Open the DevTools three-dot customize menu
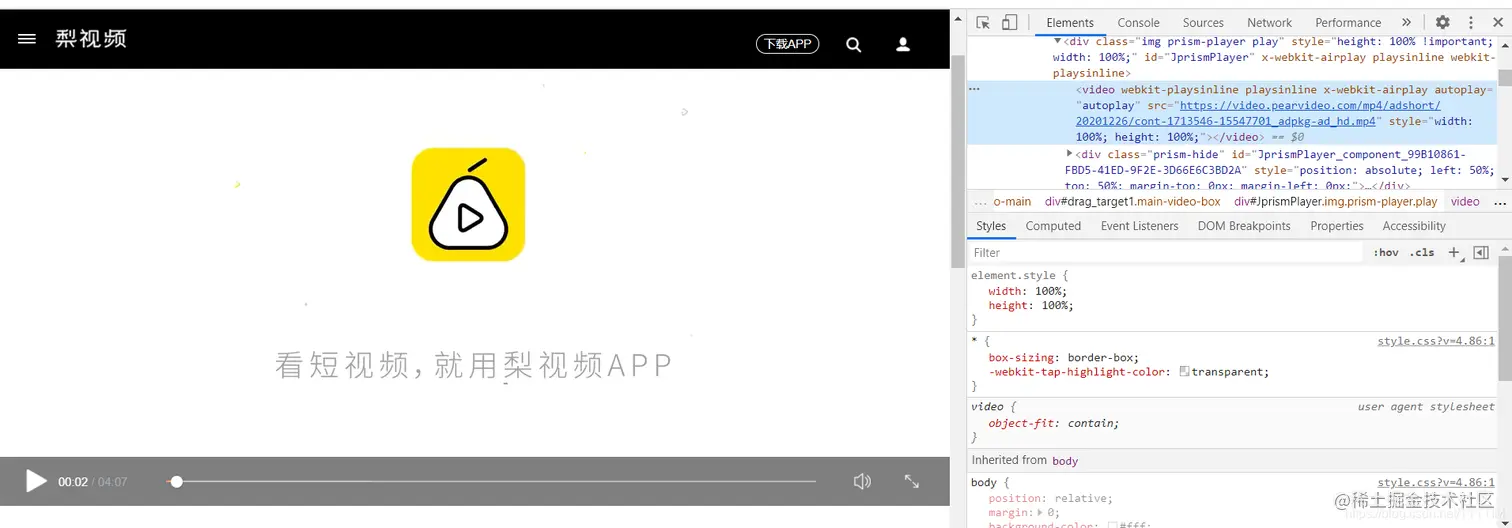The width and height of the screenshot is (1512, 528). pos(1471,22)
